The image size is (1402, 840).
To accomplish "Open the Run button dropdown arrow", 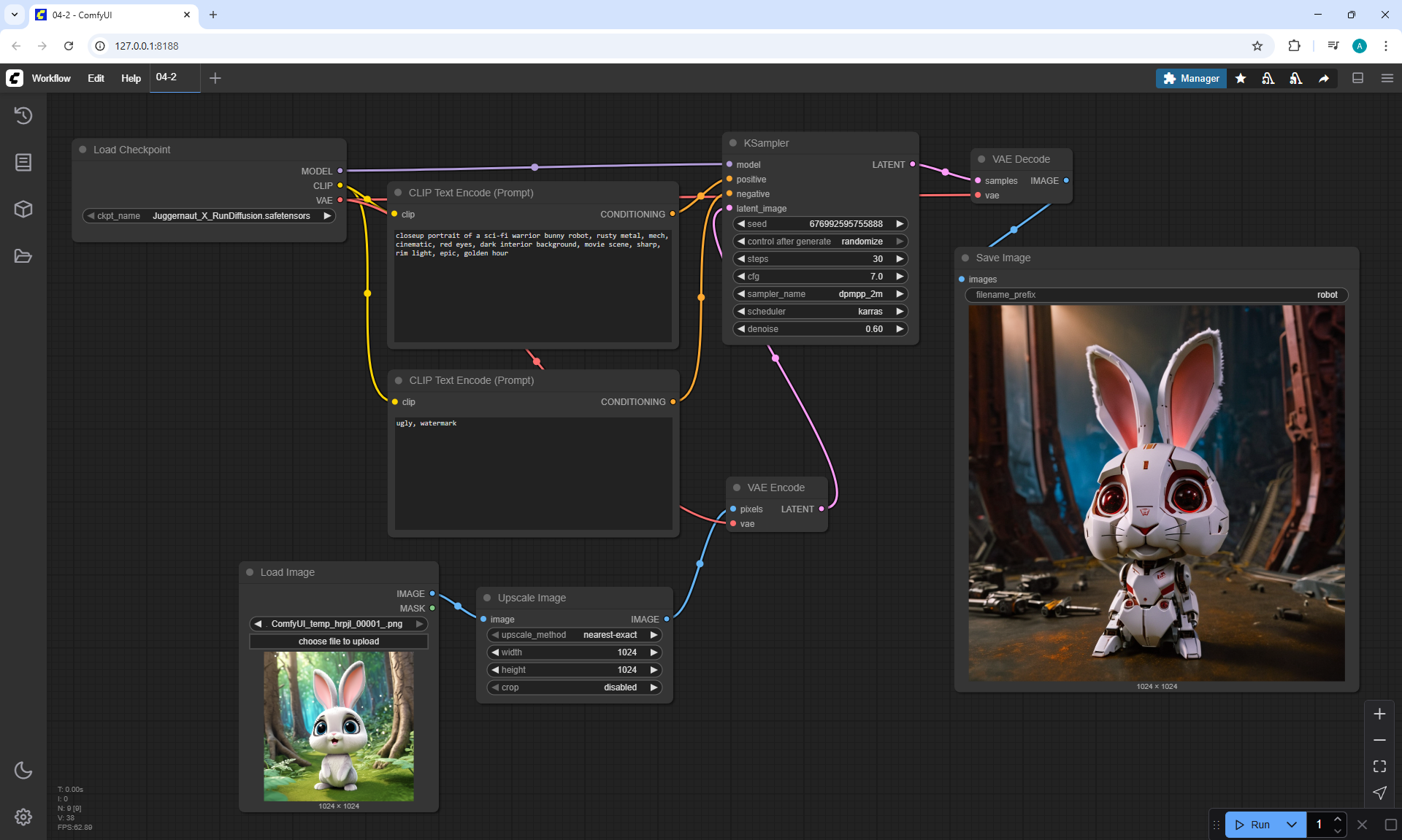I will 1291,825.
